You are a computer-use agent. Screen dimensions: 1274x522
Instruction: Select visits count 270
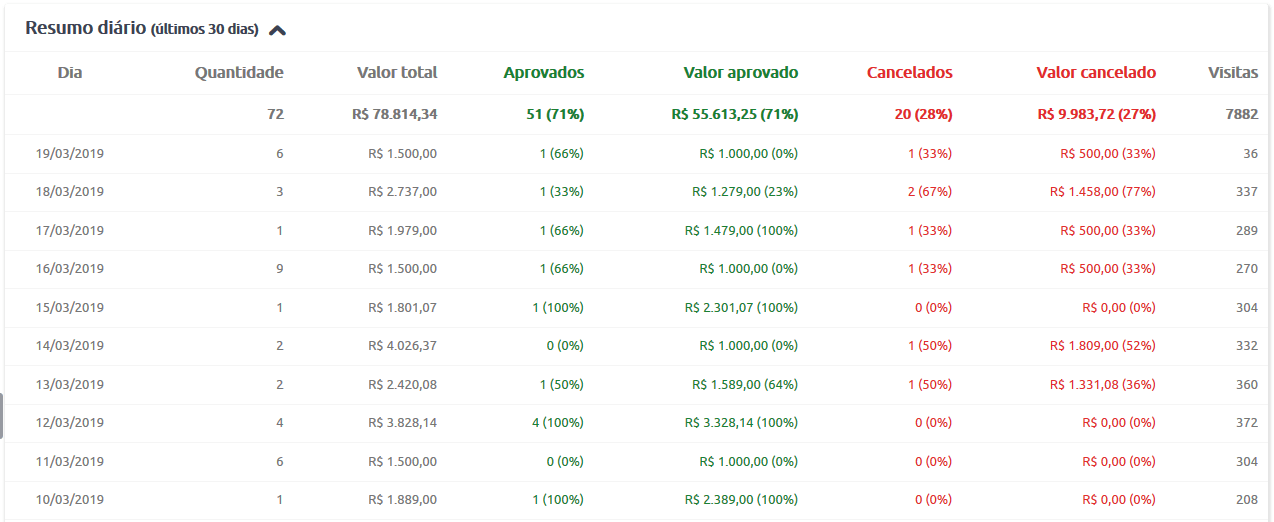tap(1247, 269)
